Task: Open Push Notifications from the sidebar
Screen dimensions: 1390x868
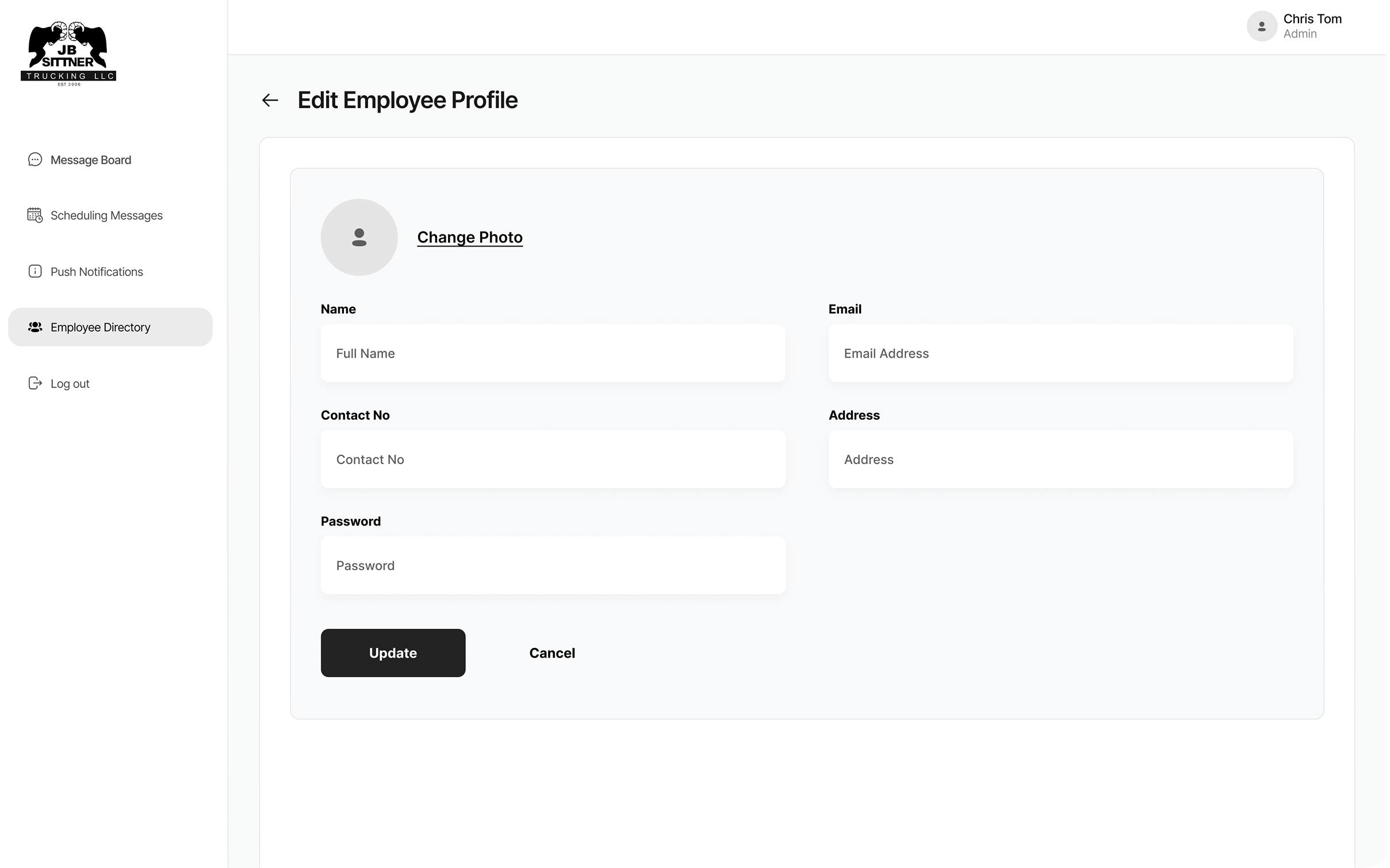Action: 97,272
